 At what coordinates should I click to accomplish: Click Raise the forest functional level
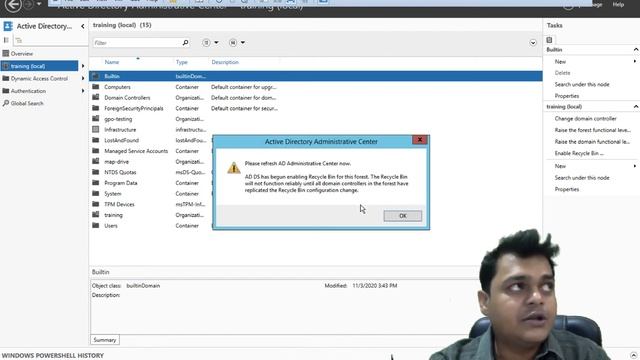[x=592, y=130]
